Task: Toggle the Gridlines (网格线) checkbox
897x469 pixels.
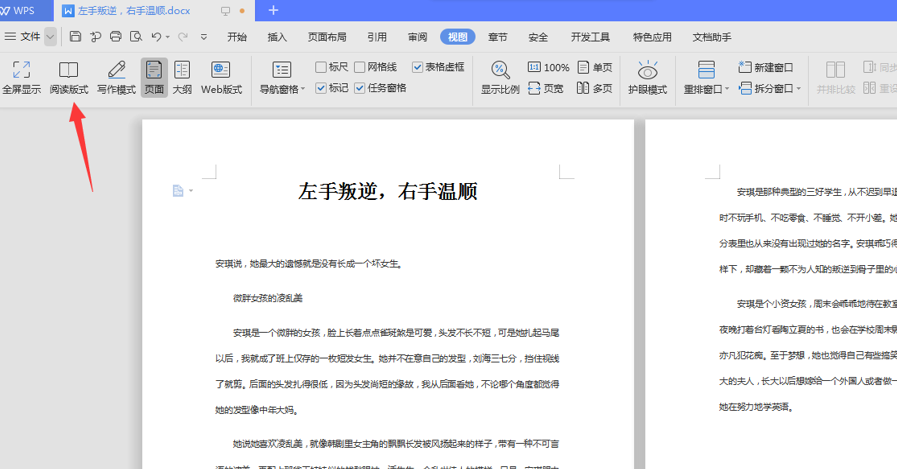Action: click(360, 67)
